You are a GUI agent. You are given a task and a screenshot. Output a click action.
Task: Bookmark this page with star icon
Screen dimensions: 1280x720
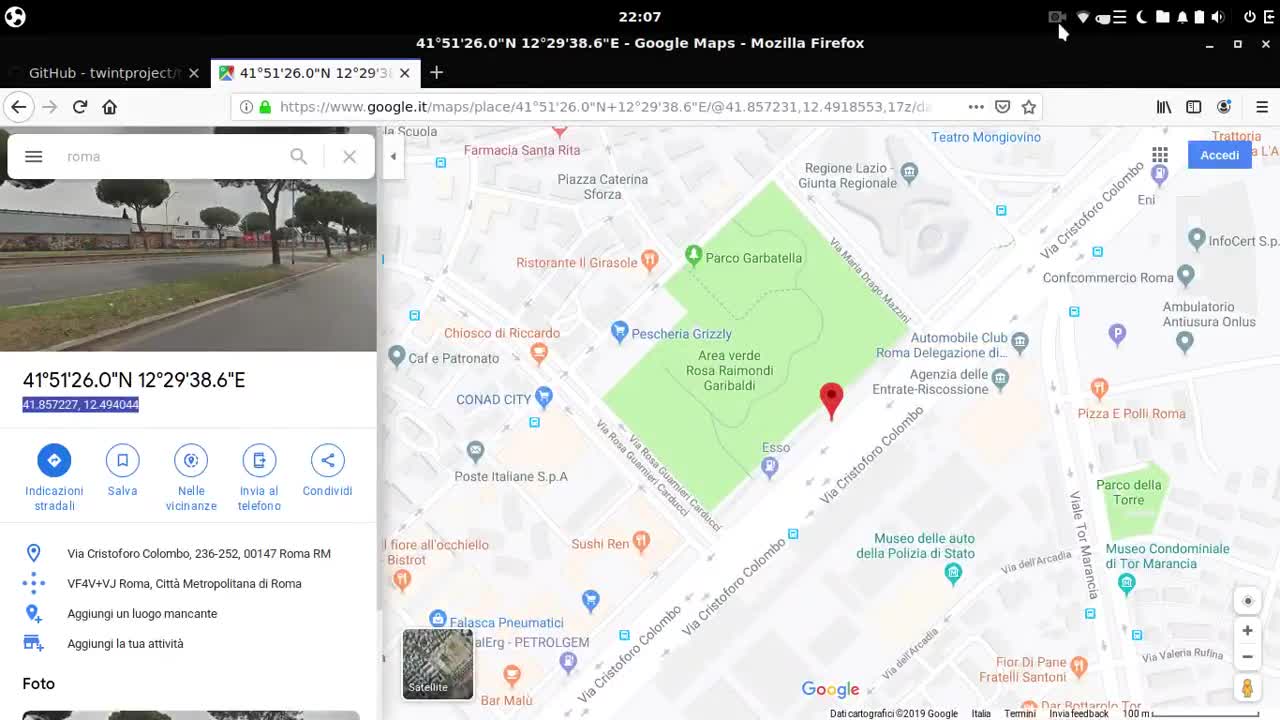tap(1028, 107)
